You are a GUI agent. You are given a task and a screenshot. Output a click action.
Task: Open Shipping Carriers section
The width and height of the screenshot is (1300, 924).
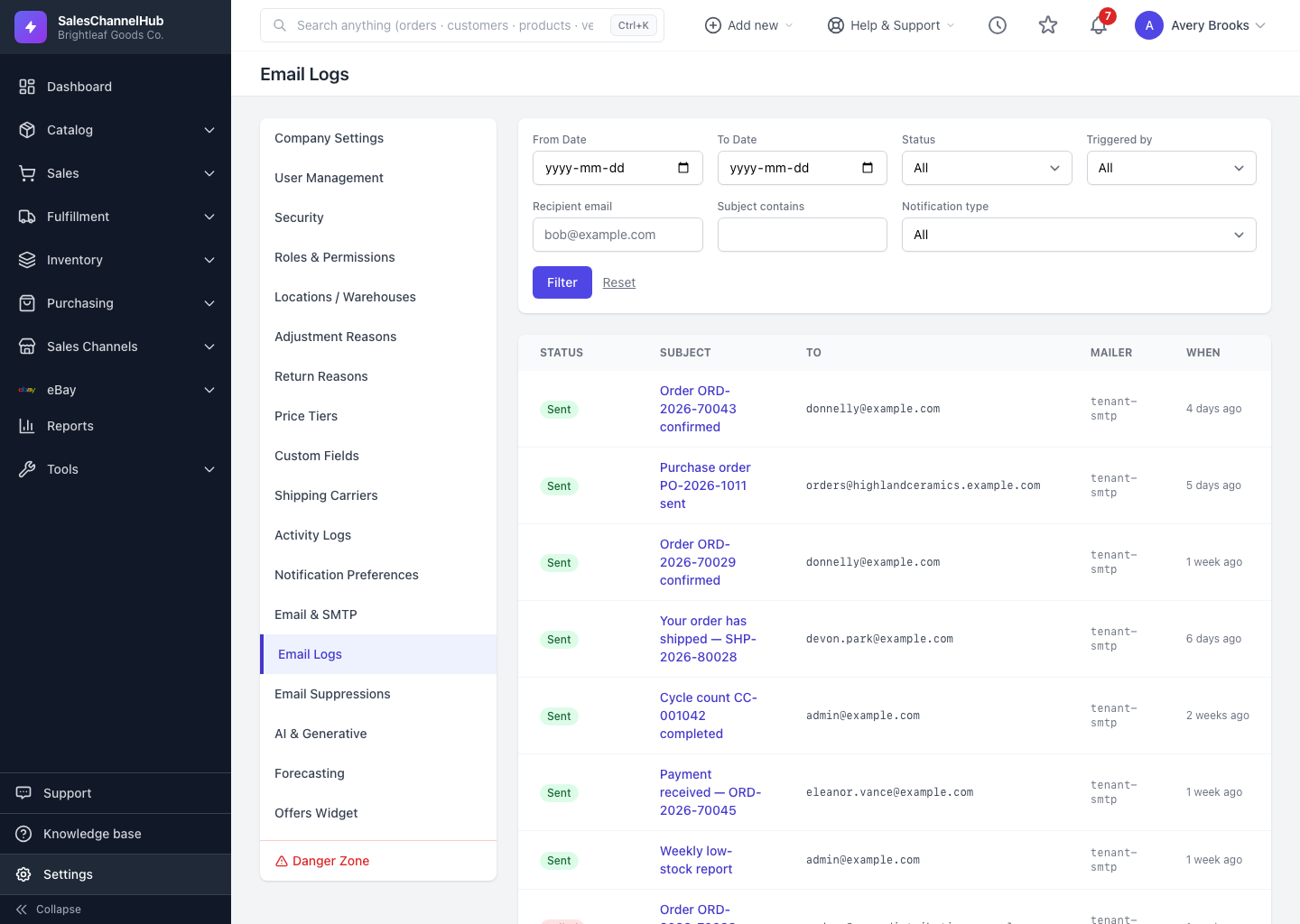point(378,495)
